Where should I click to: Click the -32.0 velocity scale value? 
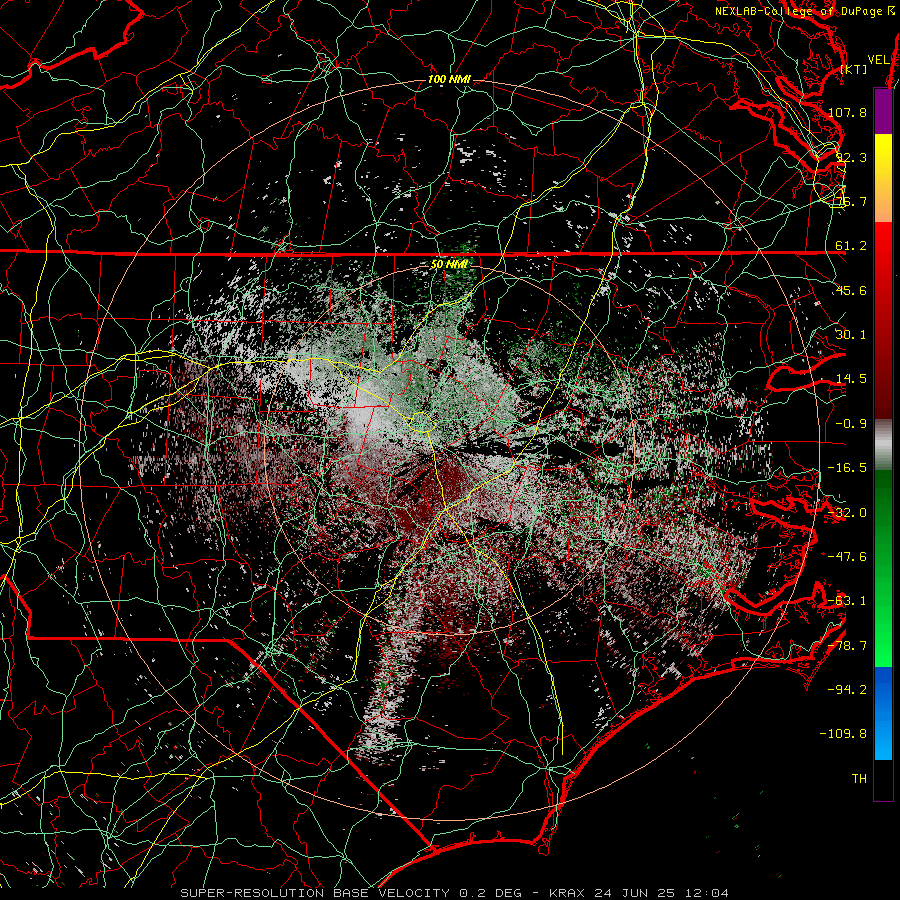[x=847, y=513]
